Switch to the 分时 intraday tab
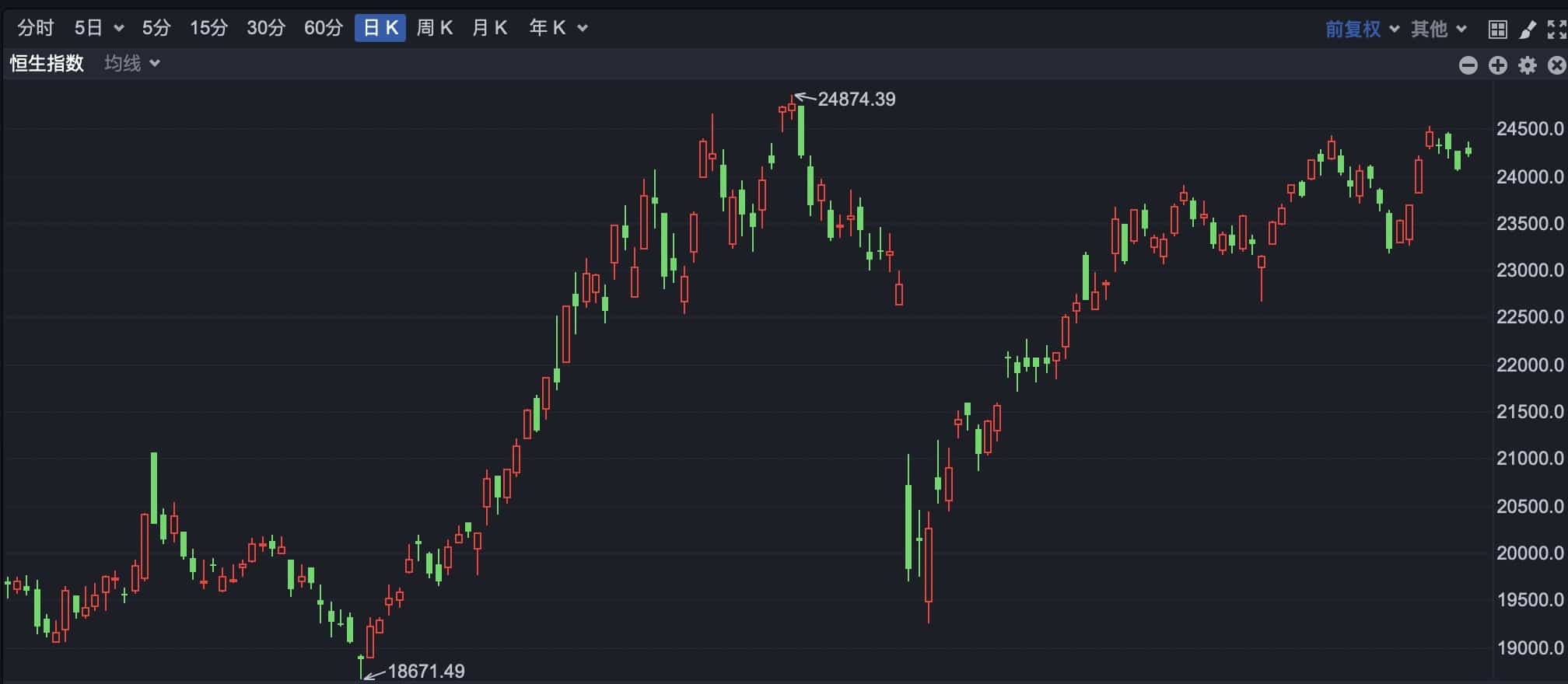This screenshot has height=684, width=1568. (36, 28)
